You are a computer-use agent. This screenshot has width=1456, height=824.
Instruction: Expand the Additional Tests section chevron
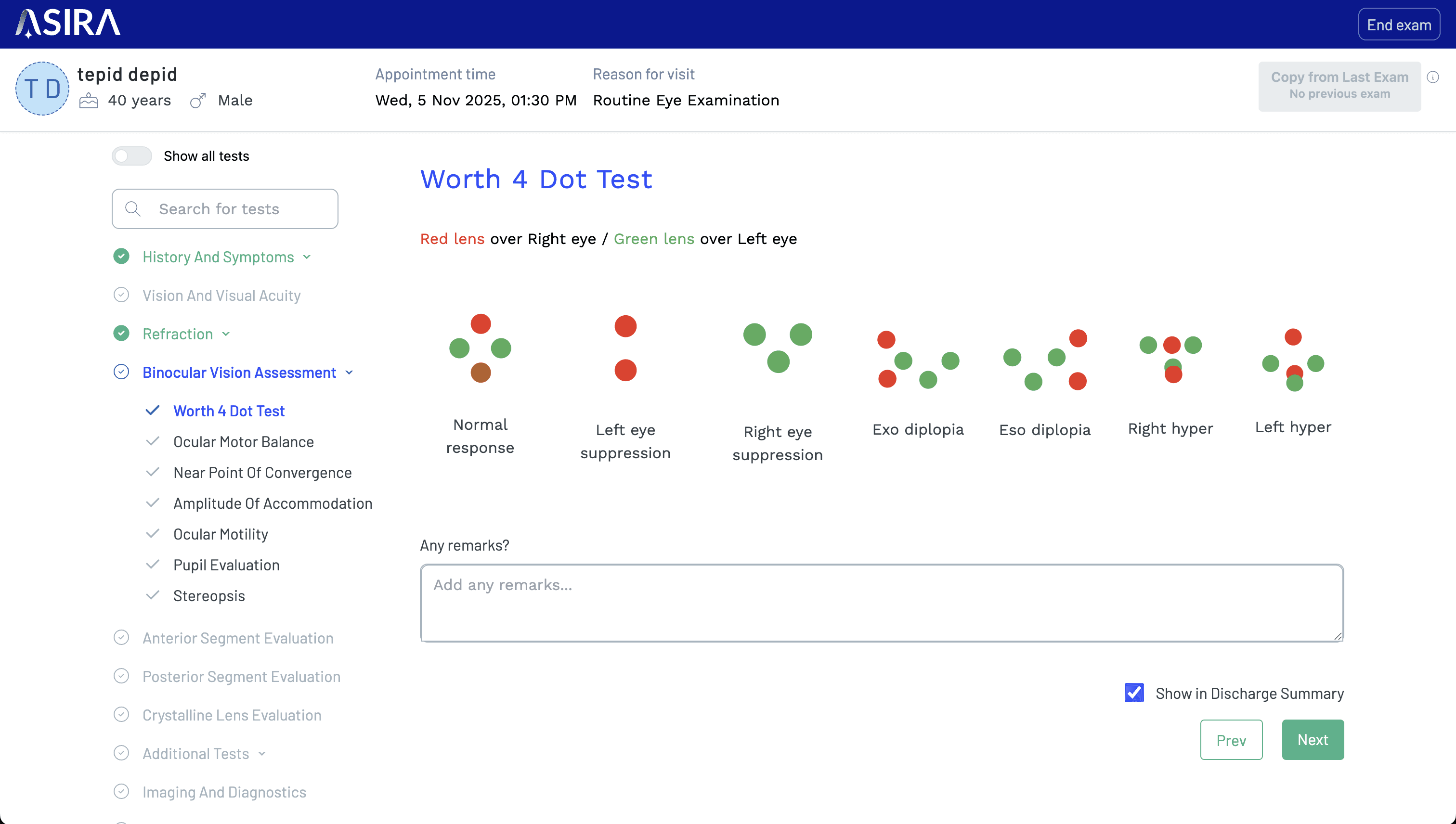point(261,753)
